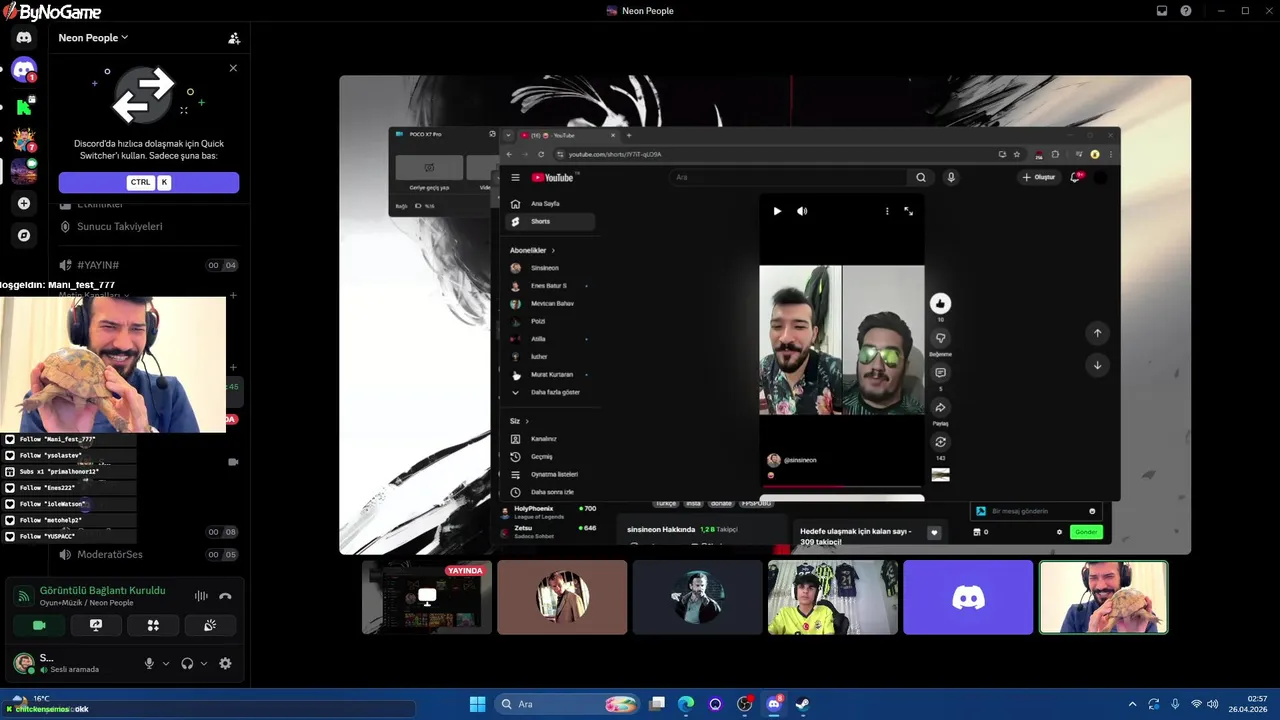Toggle the camera button in voice panel
The image size is (1280, 720).
[x=39, y=625]
